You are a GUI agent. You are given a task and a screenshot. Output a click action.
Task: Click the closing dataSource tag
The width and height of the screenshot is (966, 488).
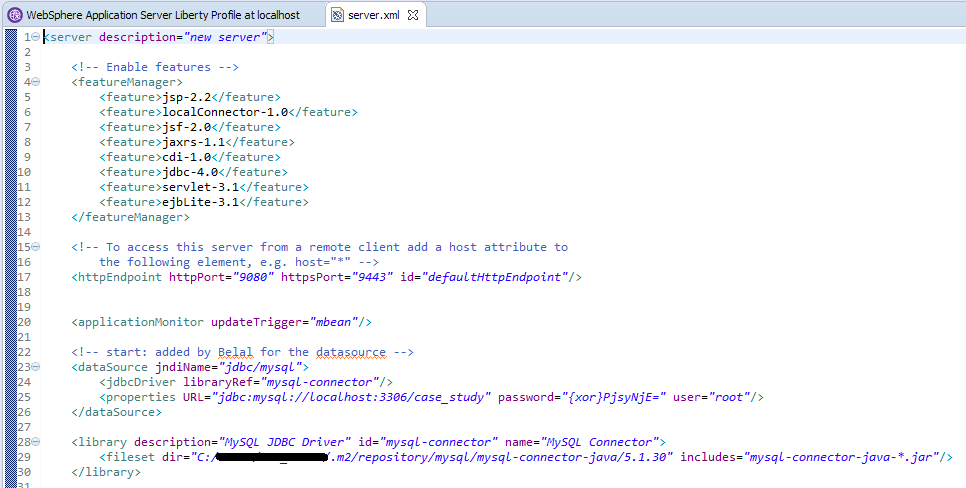116,412
